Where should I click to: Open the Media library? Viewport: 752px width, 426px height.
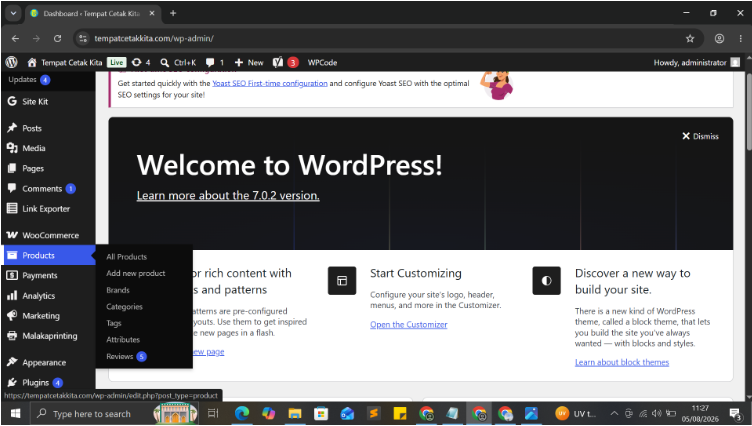[x=34, y=148]
